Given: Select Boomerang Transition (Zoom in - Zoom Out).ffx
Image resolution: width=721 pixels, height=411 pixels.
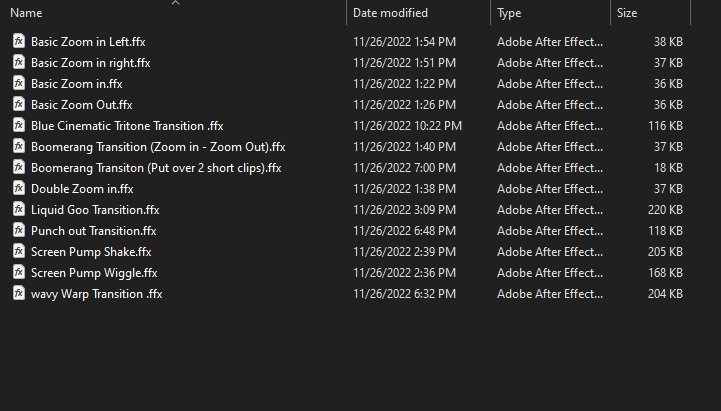Looking at the screenshot, I should [158, 147].
